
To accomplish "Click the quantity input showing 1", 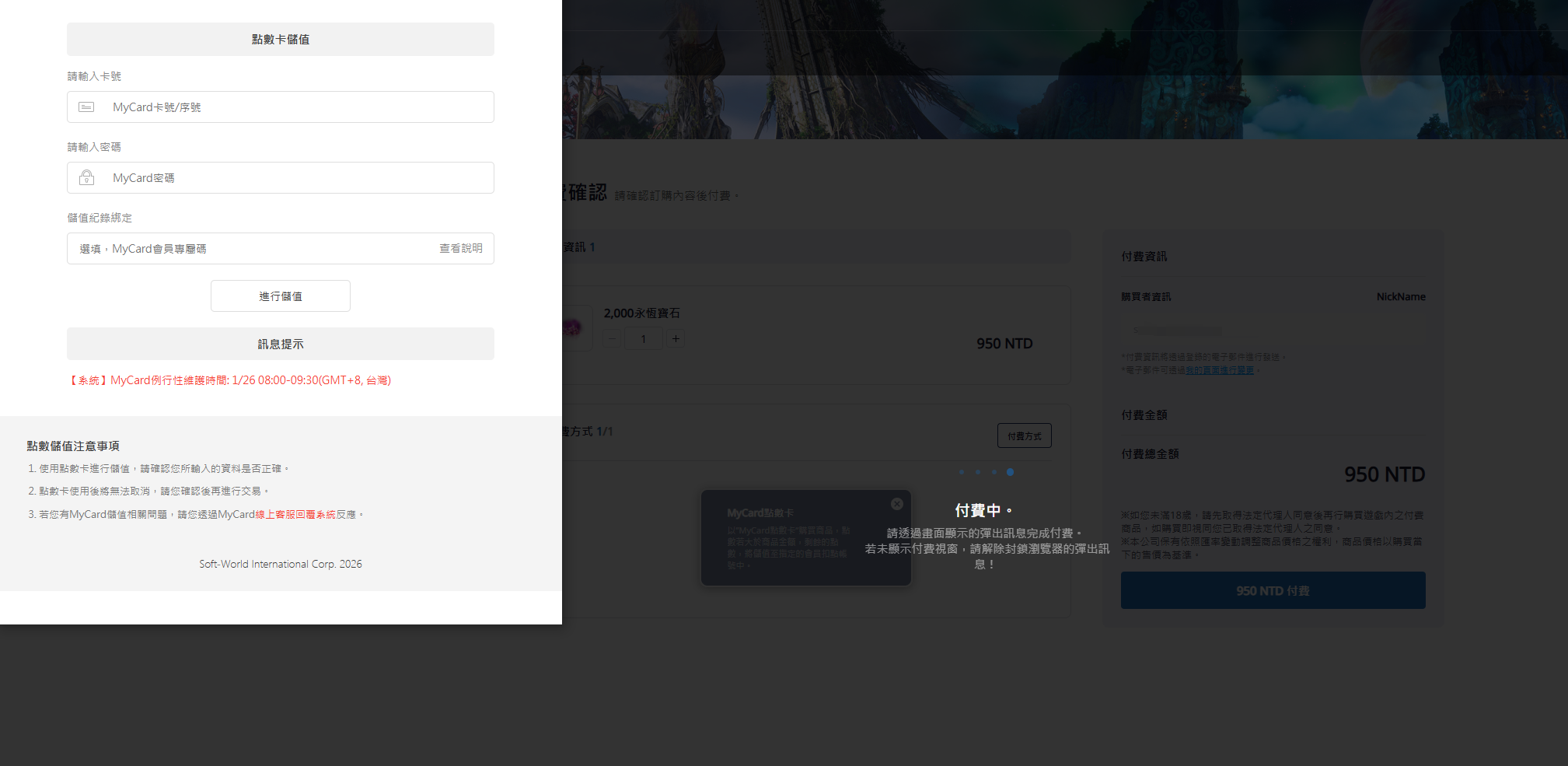I will (x=643, y=339).
